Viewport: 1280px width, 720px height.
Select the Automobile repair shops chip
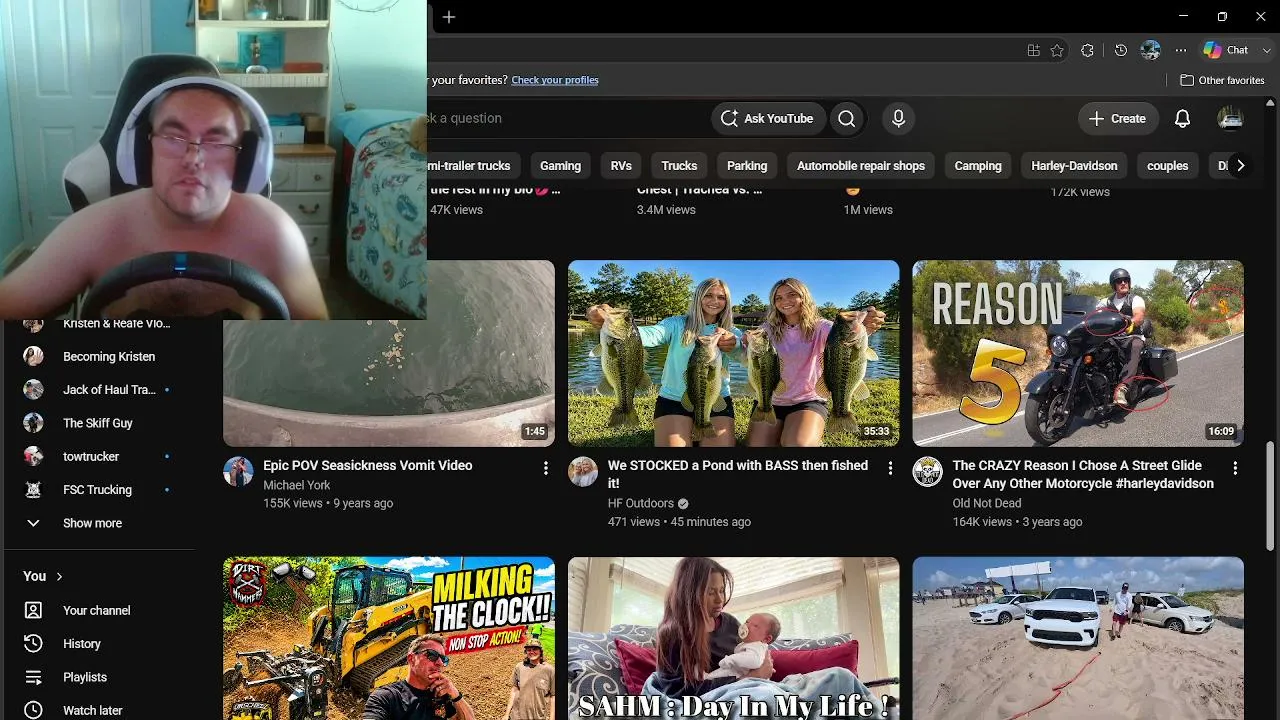[861, 166]
